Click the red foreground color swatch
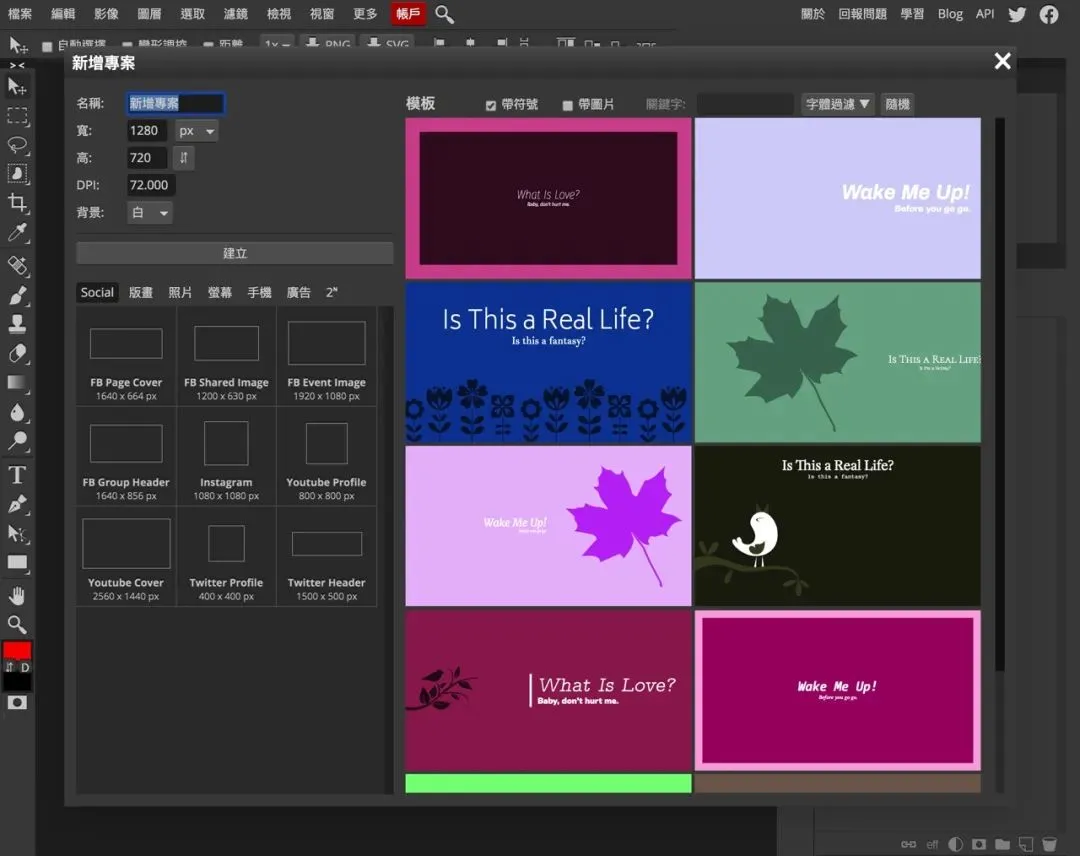The height and width of the screenshot is (856, 1080). point(17,650)
